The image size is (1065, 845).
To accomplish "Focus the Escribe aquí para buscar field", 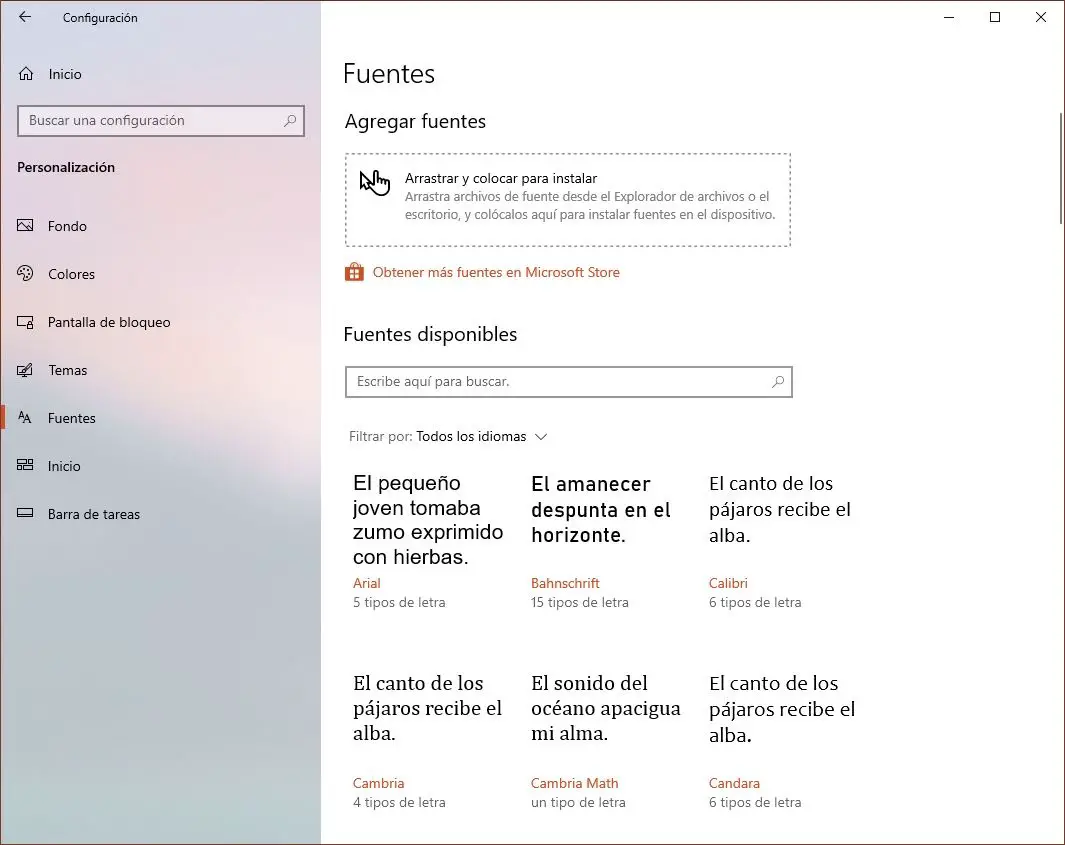I will 568,382.
